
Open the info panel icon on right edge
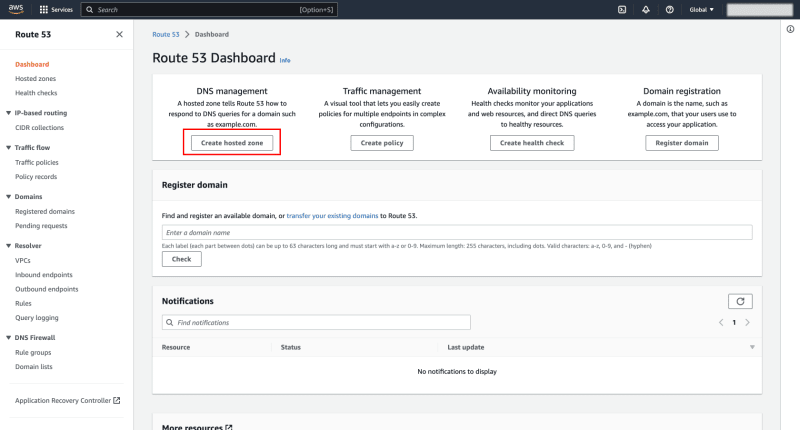(x=790, y=29)
